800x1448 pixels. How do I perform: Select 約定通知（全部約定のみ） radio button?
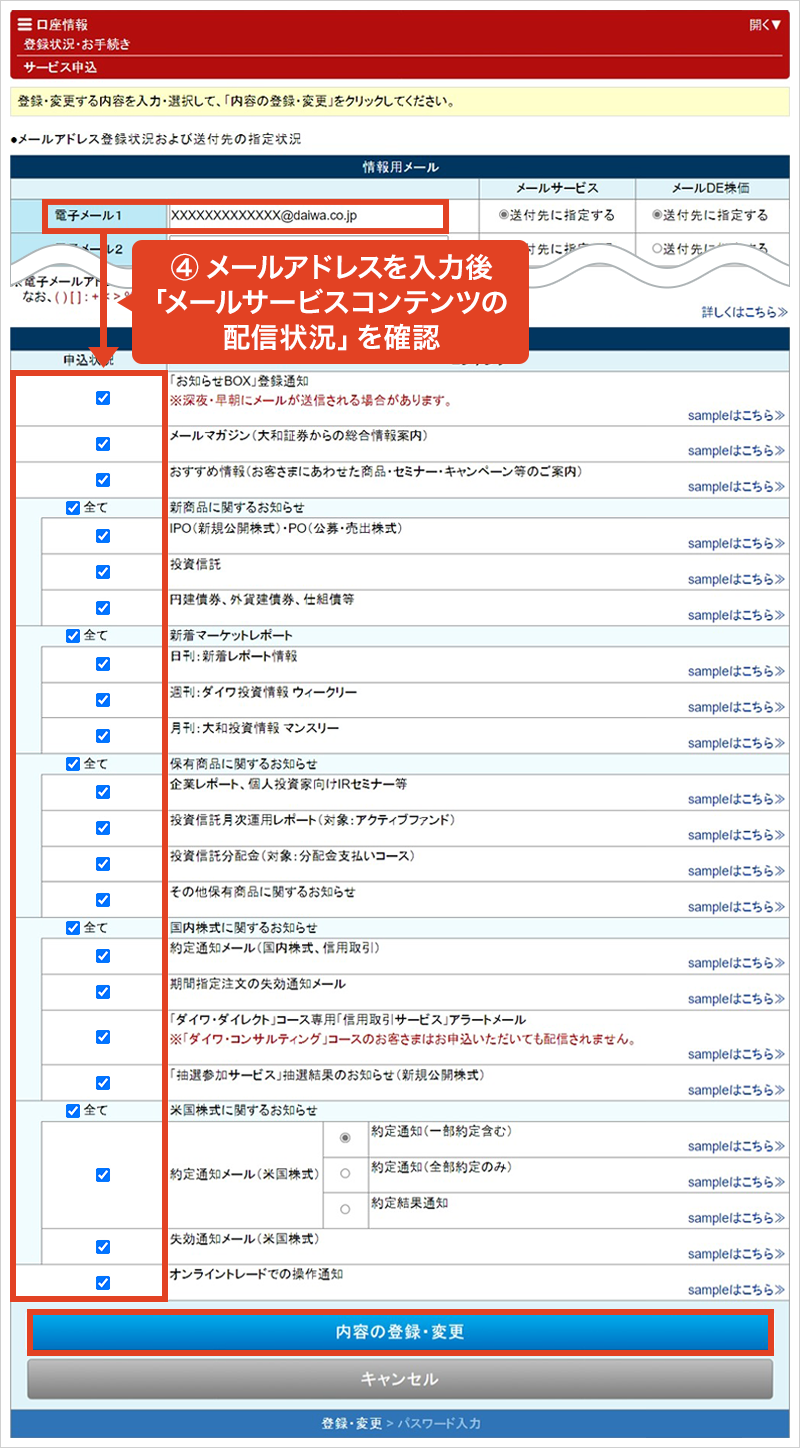click(x=345, y=1173)
